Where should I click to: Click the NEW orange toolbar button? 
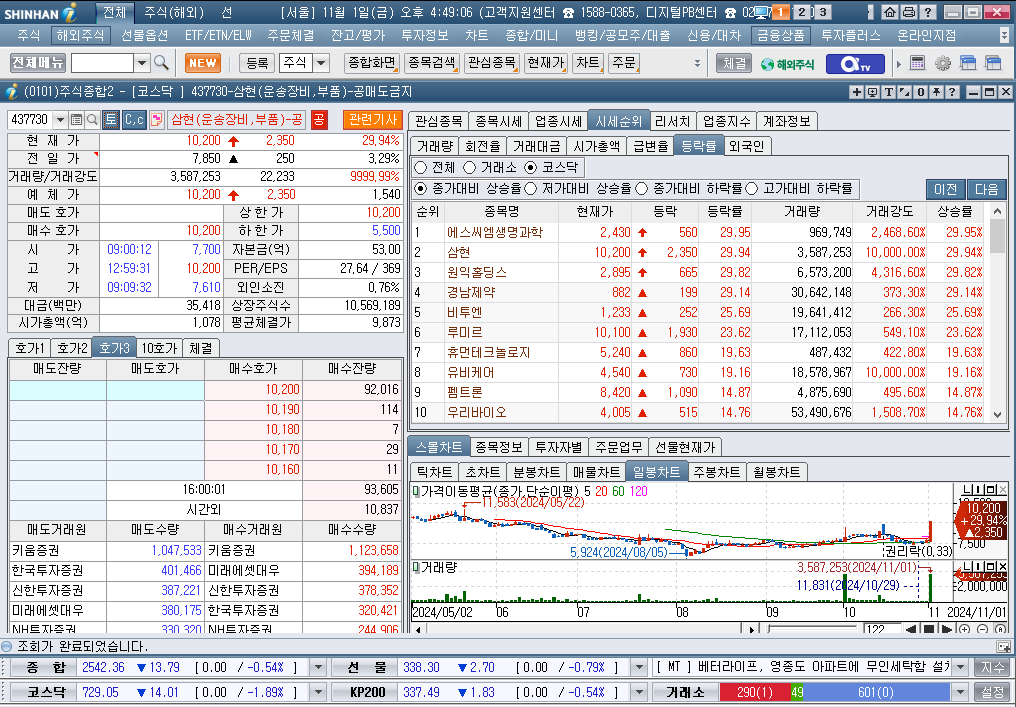coord(203,63)
